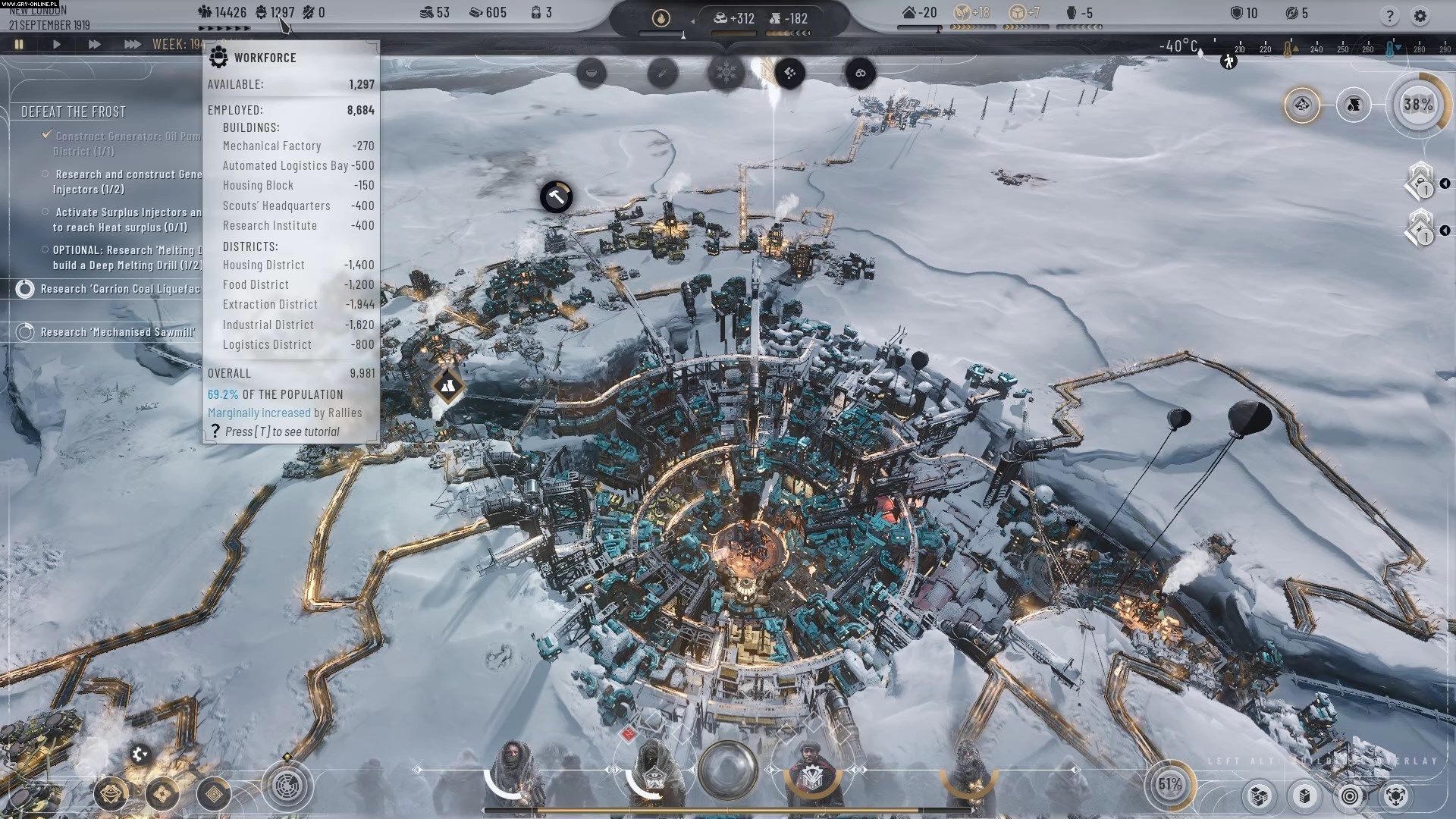
Task: Click the binoculars icon in top row
Action: click(x=860, y=74)
